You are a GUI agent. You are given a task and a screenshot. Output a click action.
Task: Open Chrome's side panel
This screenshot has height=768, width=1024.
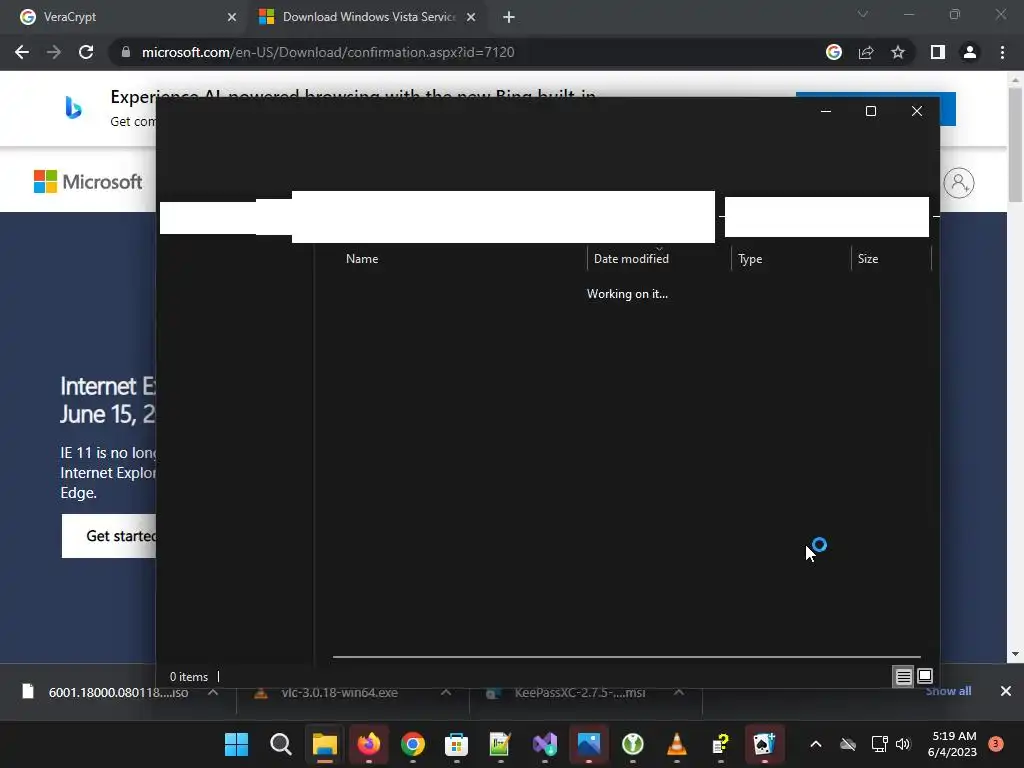tap(938, 52)
